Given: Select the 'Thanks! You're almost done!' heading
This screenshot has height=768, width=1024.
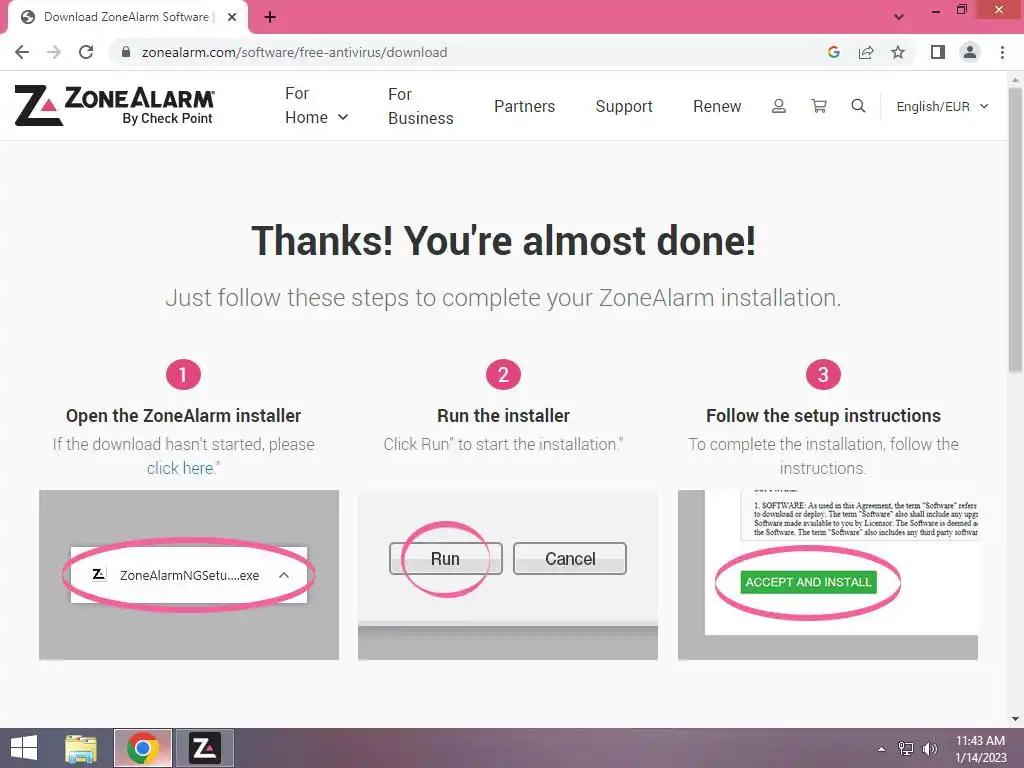Looking at the screenshot, I should click(504, 240).
